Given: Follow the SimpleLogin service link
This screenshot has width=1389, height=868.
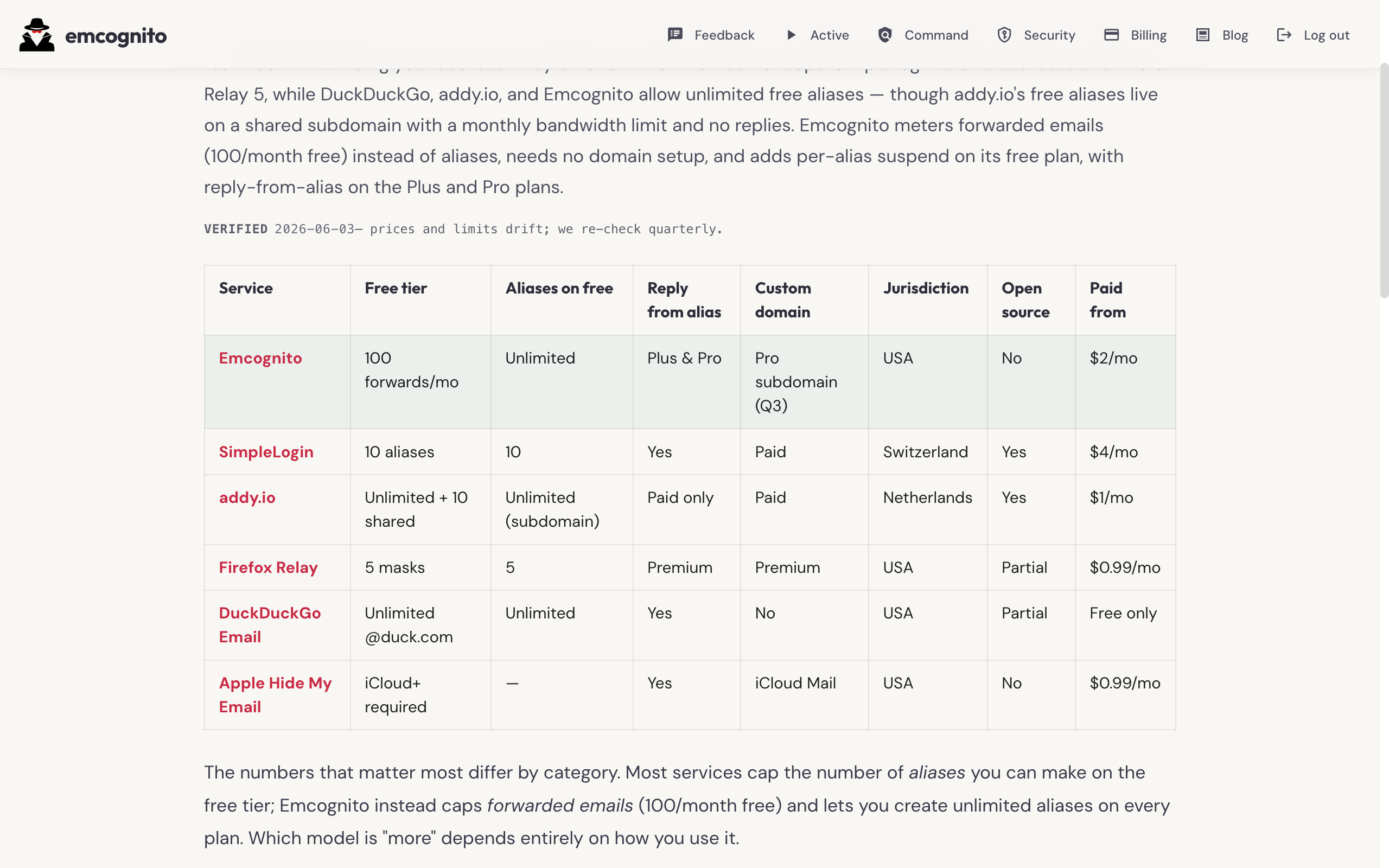Looking at the screenshot, I should pyautogui.click(x=266, y=452).
